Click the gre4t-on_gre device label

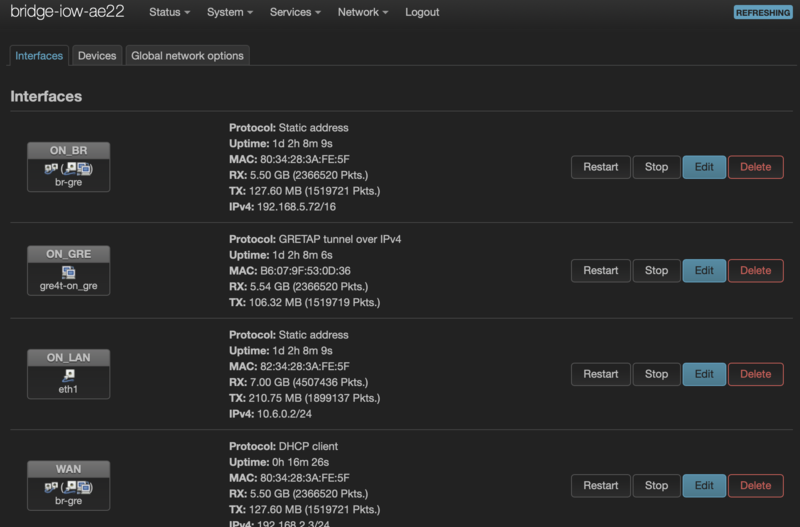(x=68, y=286)
